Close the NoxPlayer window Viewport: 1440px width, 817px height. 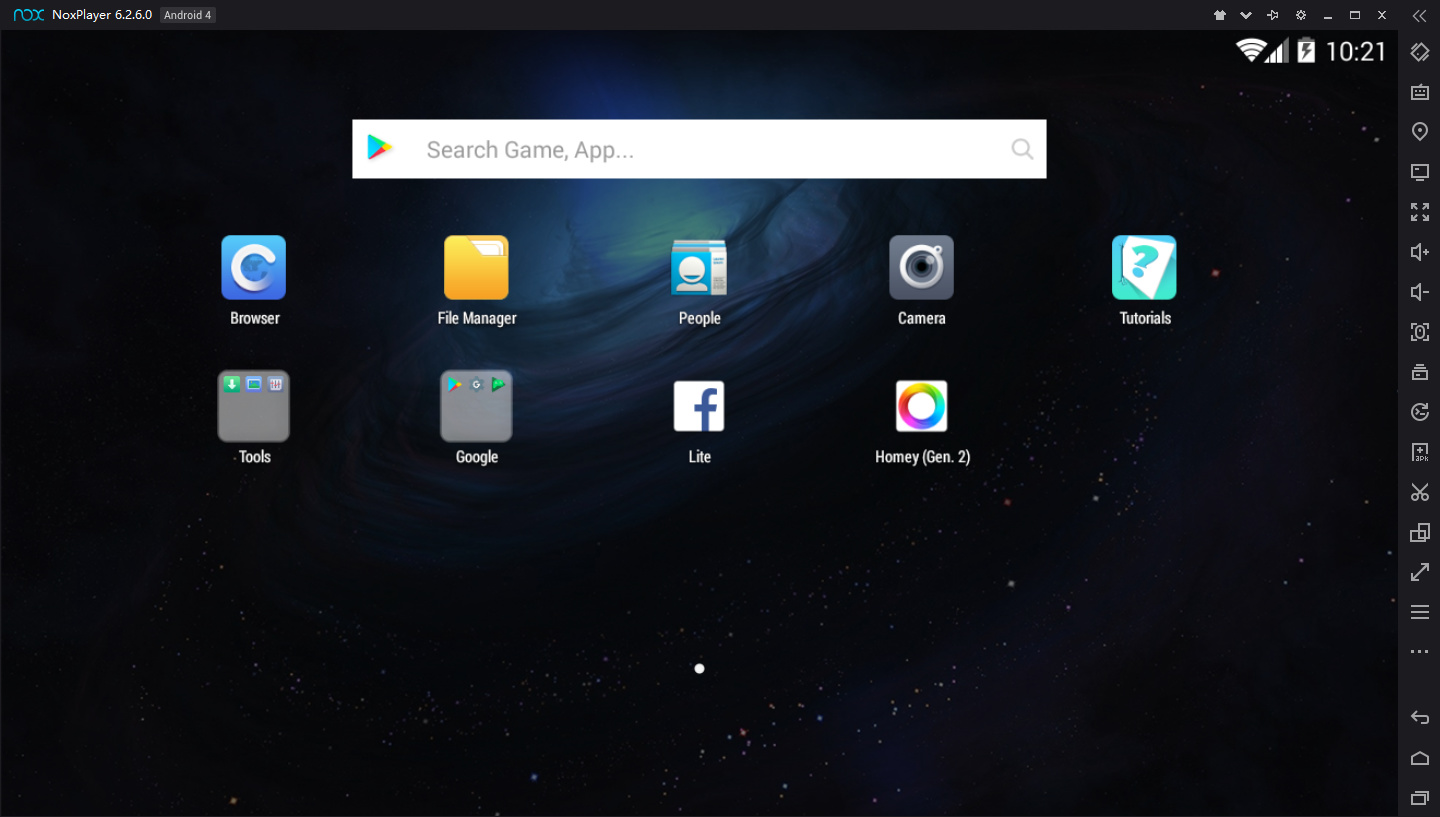(x=1382, y=15)
